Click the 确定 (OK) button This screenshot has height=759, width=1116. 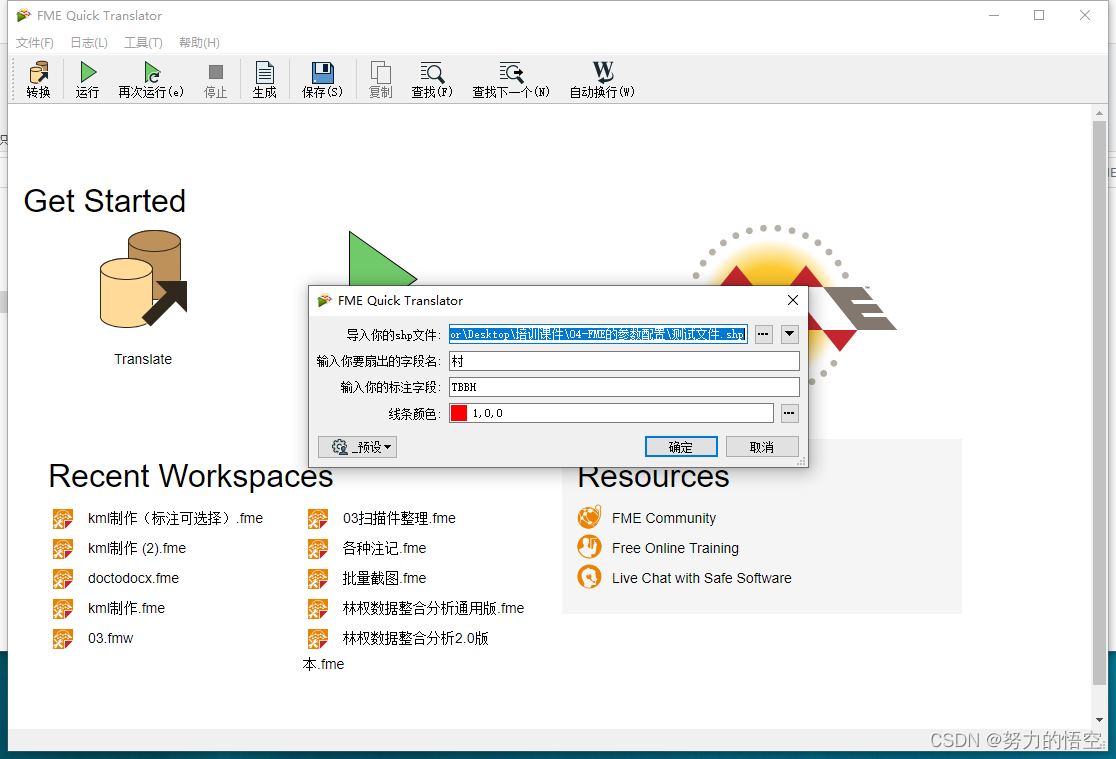pyautogui.click(x=681, y=447)
